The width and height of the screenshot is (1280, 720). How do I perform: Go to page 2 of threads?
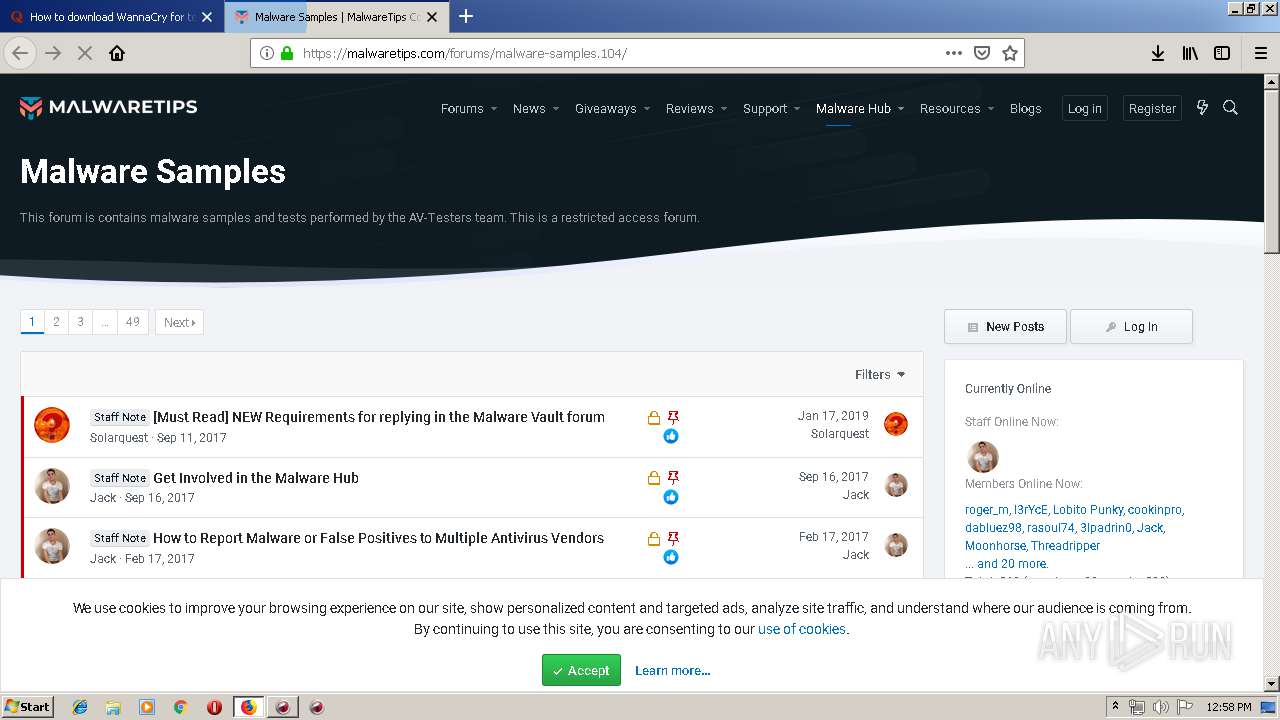tap(56, 322)
